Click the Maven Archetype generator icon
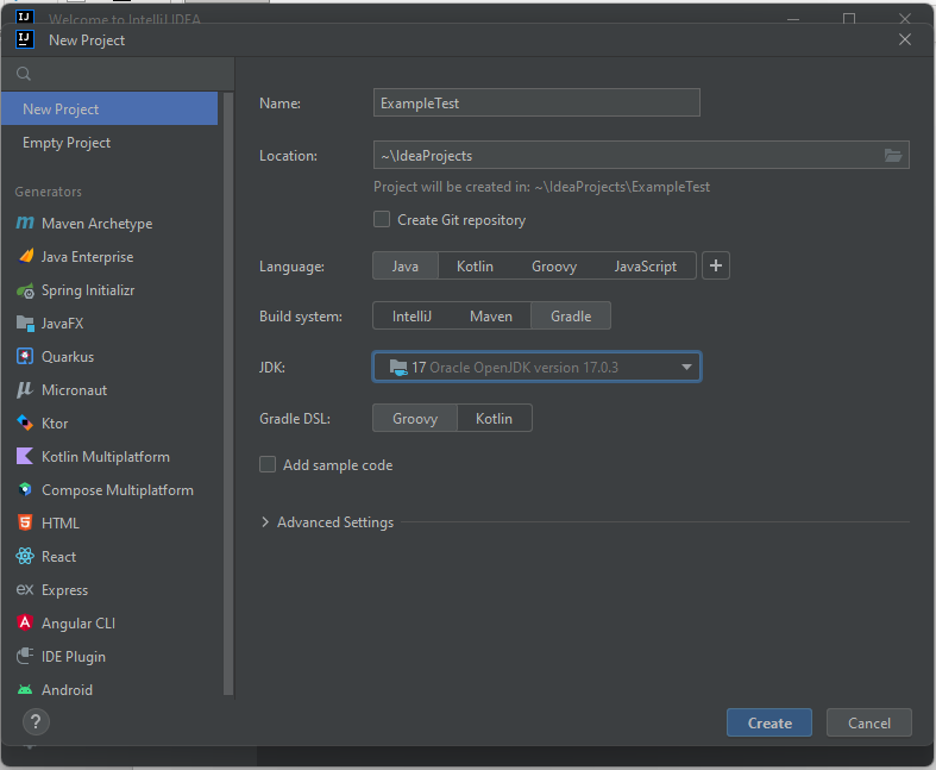The width and height of the screenshot is (936, 770). click(x=25, y=223)
